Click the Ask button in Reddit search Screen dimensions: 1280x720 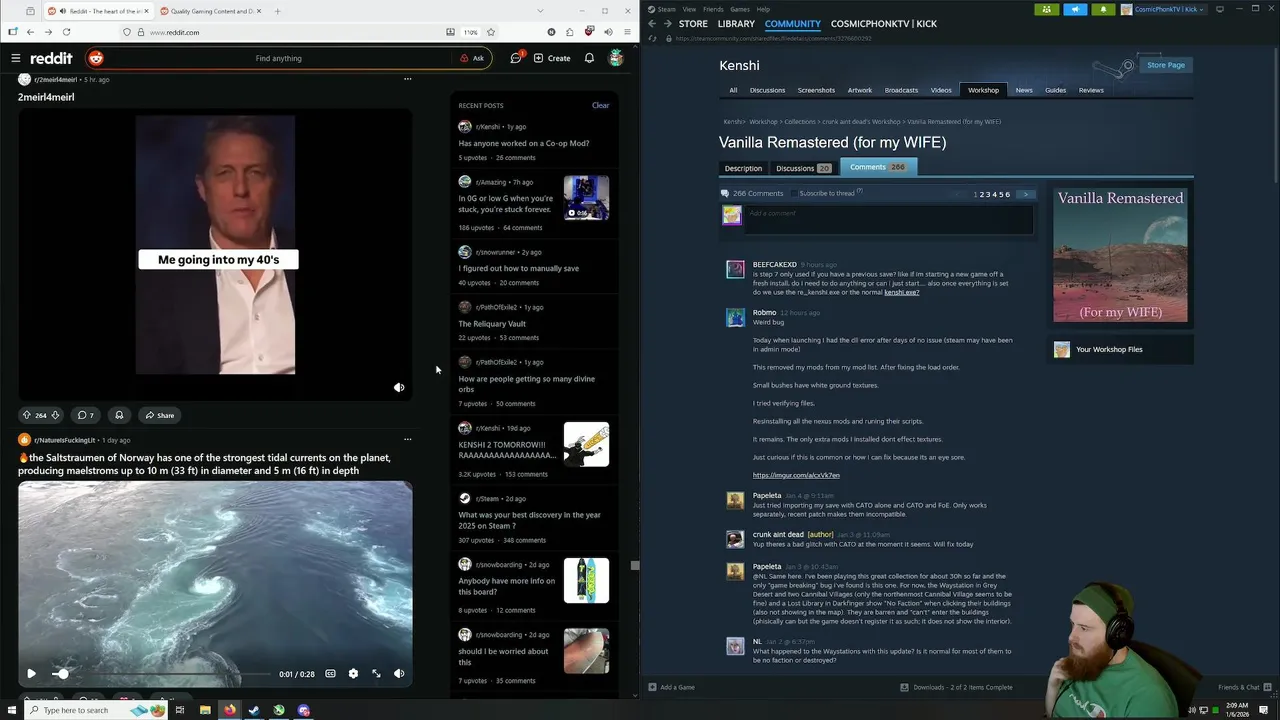click(472, 58)
